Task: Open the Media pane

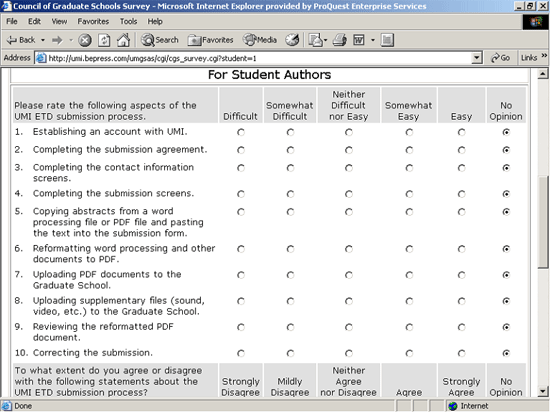Action: coord(260,40)
